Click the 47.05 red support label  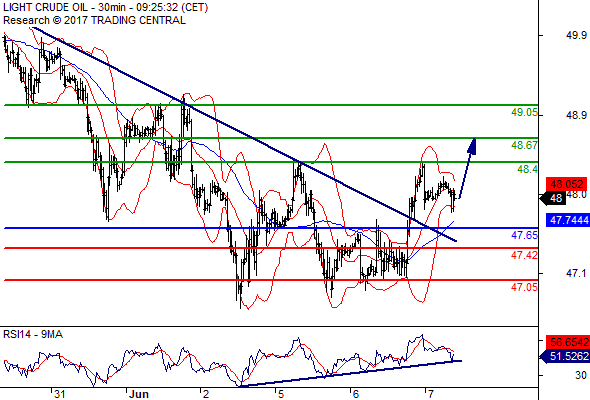click(x=524, y=287)
